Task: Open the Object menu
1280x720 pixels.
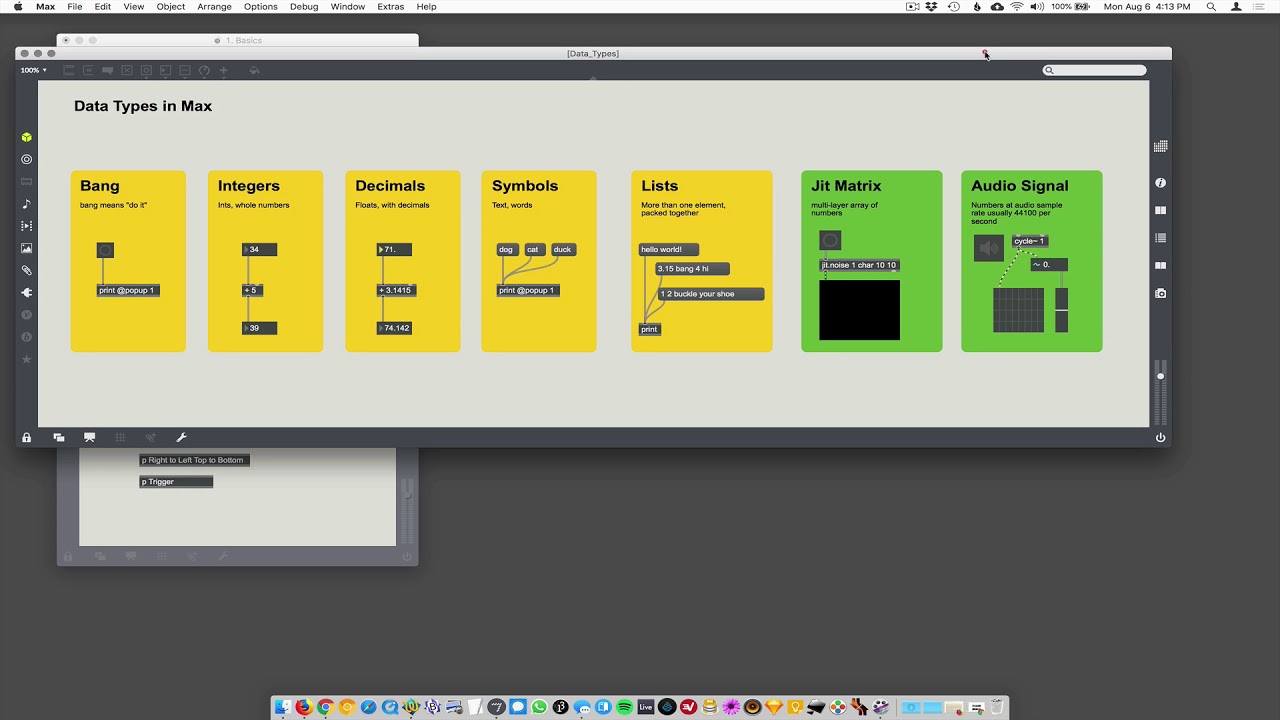Action: coord(171,7)
